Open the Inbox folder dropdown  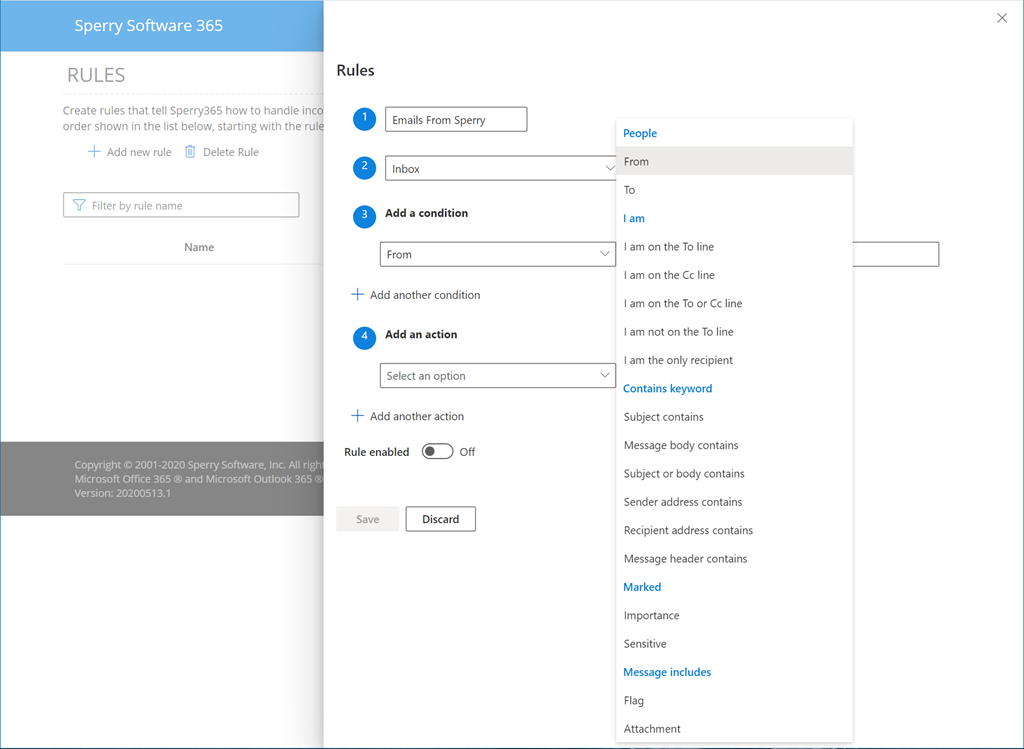(x=500, y=168)
